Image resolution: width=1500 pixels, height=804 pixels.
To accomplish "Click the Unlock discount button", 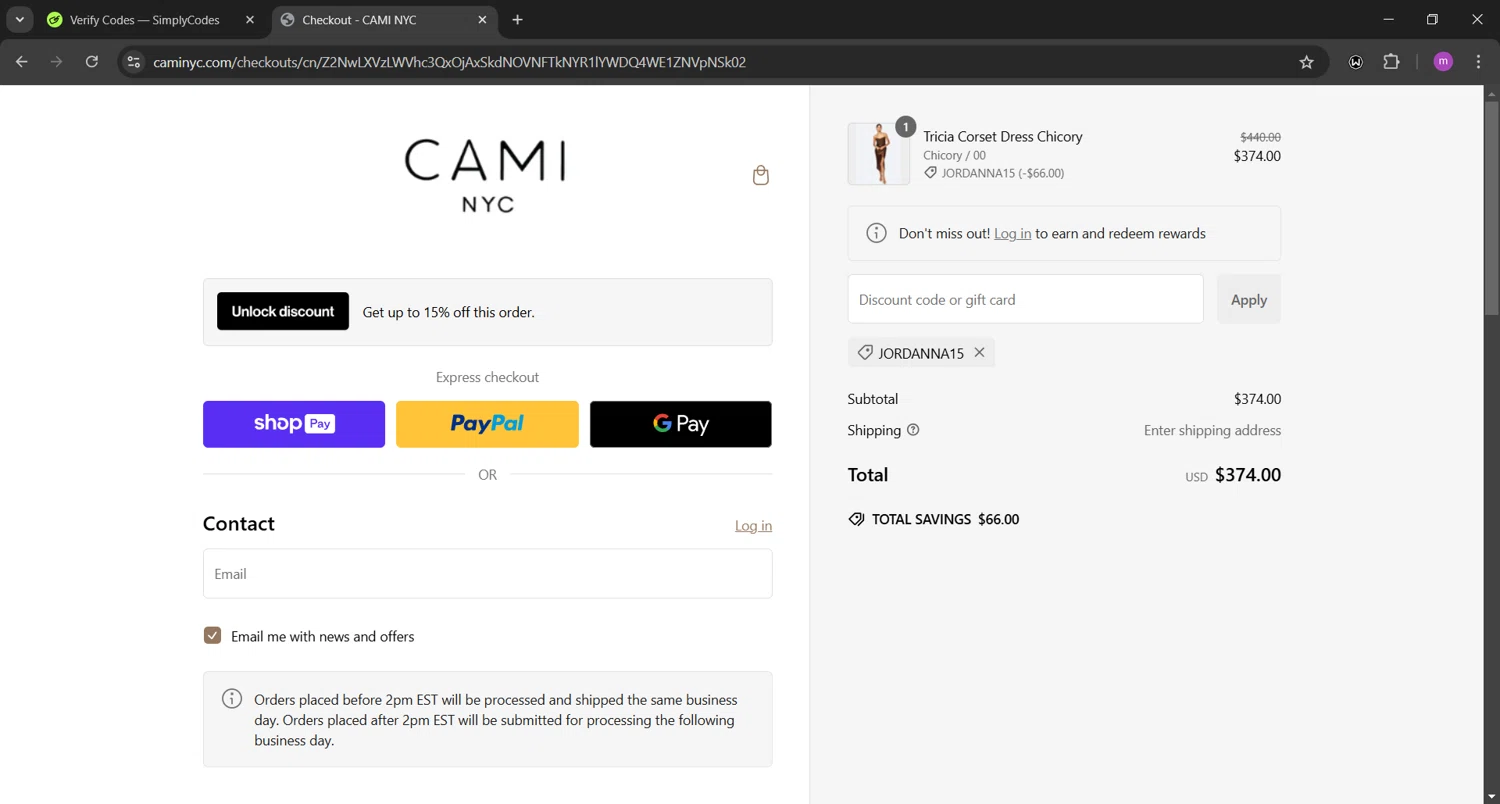I will tap(283, 311).
